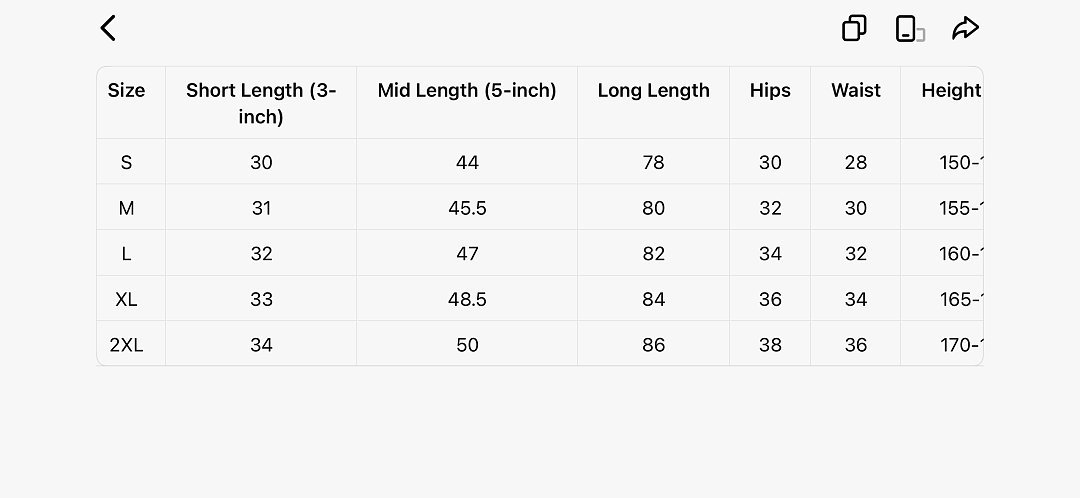Select the Long Length column header
Screen dimensions: 1080x498
[x=654, y=90]
